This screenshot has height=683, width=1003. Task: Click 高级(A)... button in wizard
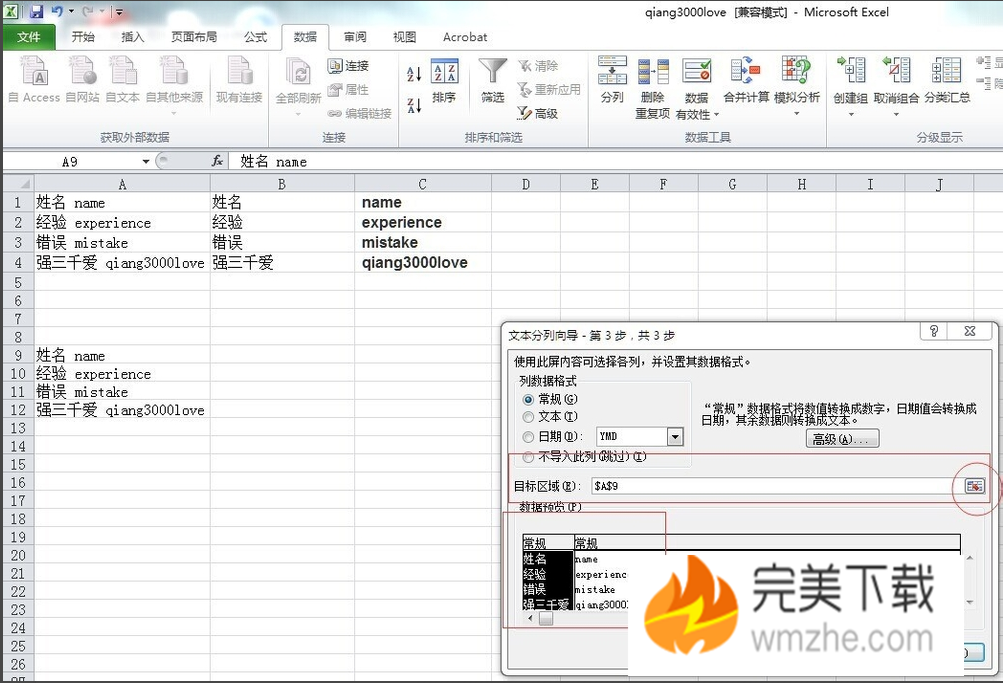point(842,439)
